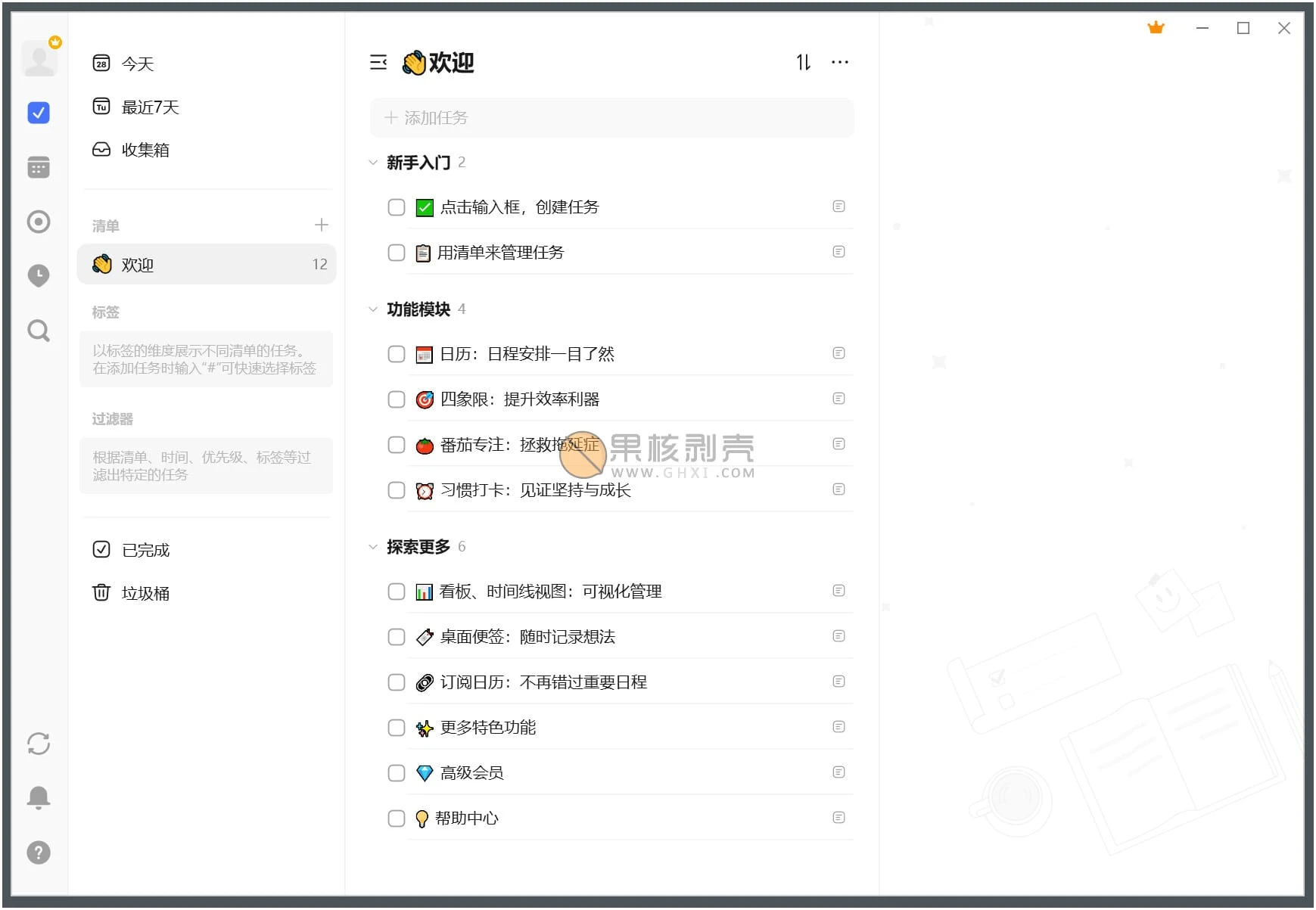Screen dimensions: 1316x910
Task: Open the Help question mark icon
Action: (x=39, y=853)
